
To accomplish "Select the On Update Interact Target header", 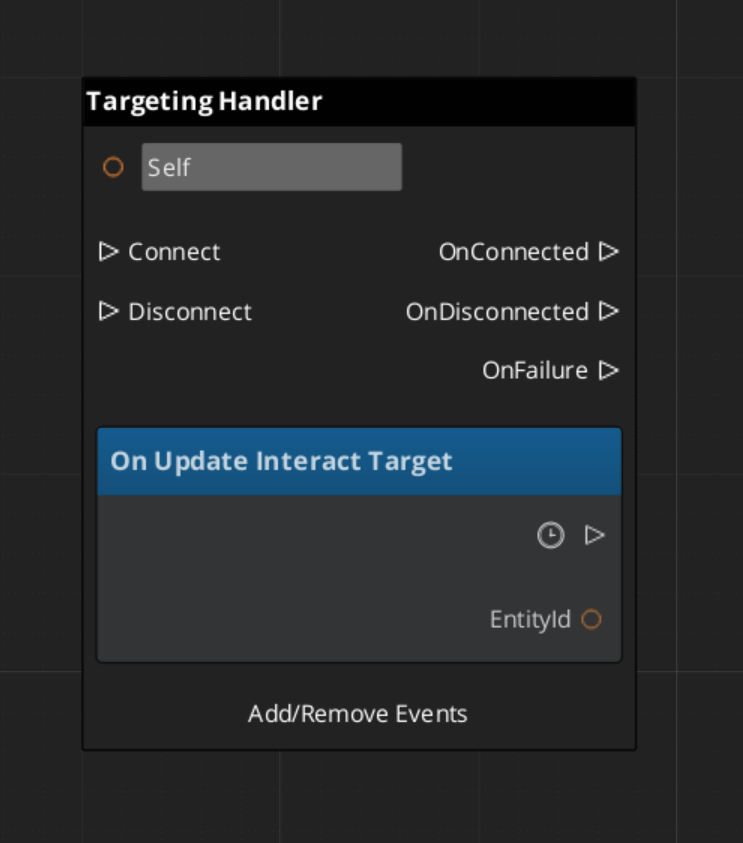I will (358, 461).
